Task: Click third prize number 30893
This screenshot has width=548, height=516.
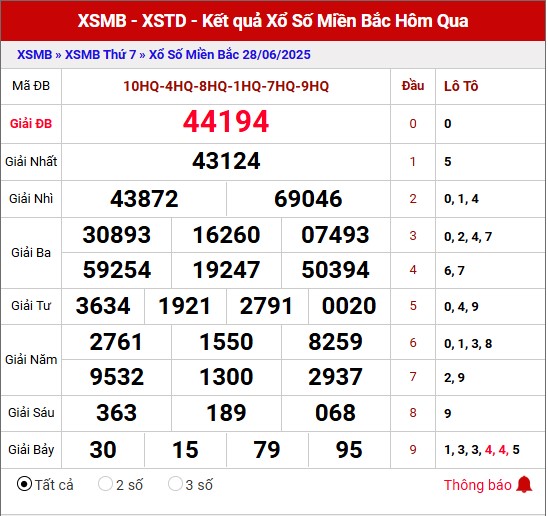Action: tap(116, 235)
